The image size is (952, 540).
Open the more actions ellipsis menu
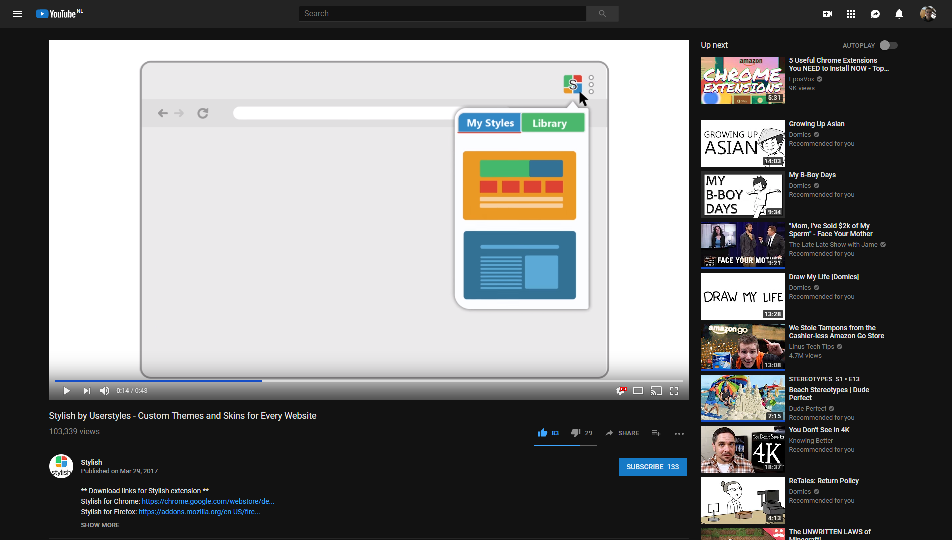tap(679, 433)
